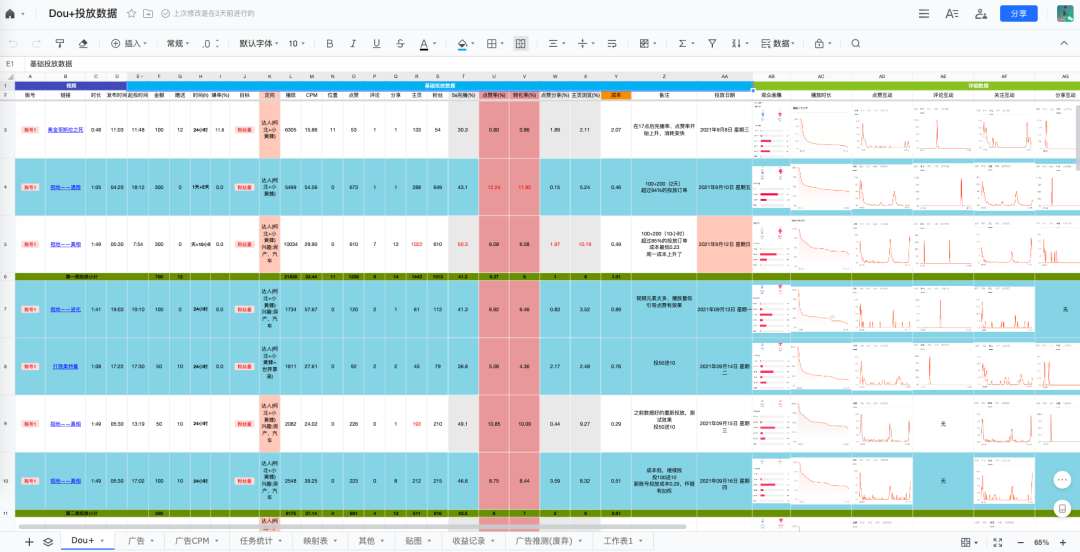Switch to the 广告 sheet tab
This screenshot has width=1080, height=552.
click(x=141, y=541)
